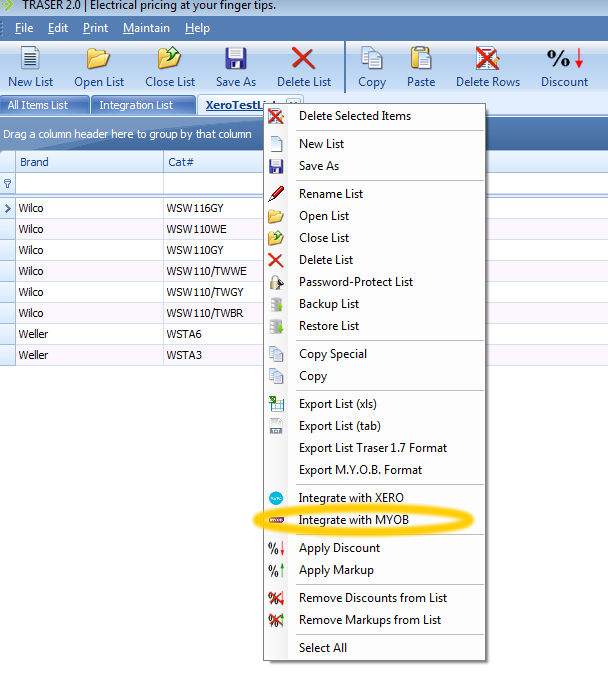608x678 pixels.
Task: Choose Export List Traser 1.7 Format
Action: [373, 448]
